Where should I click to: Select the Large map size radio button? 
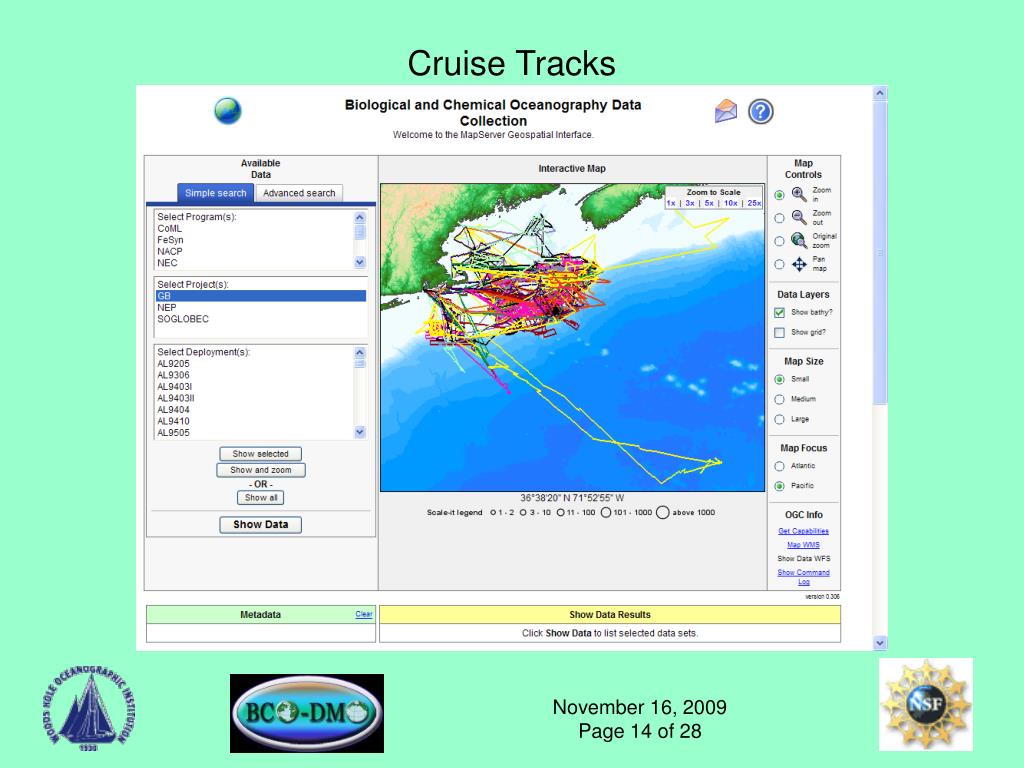point(779,419)
